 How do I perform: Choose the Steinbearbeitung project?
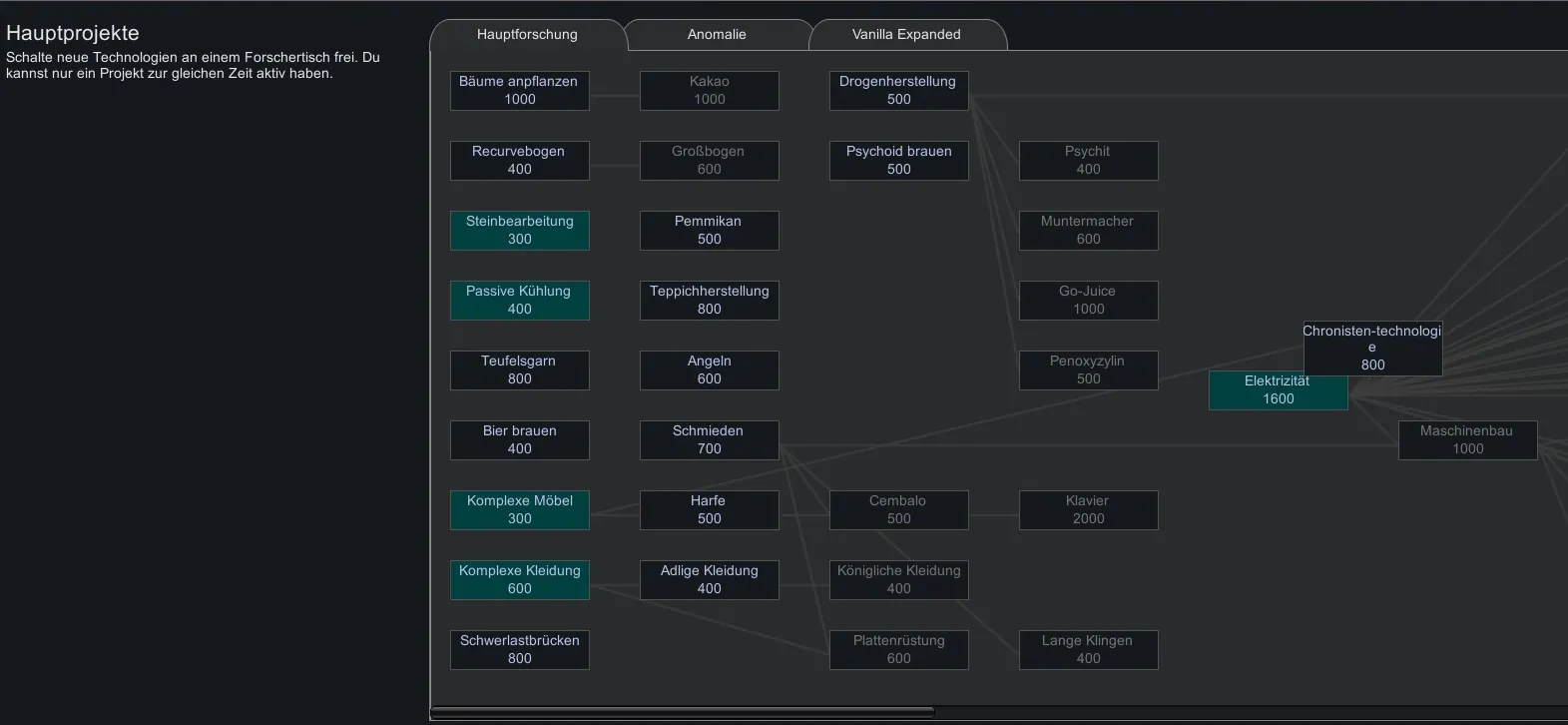pyautogui.click(x=519, y=230)
